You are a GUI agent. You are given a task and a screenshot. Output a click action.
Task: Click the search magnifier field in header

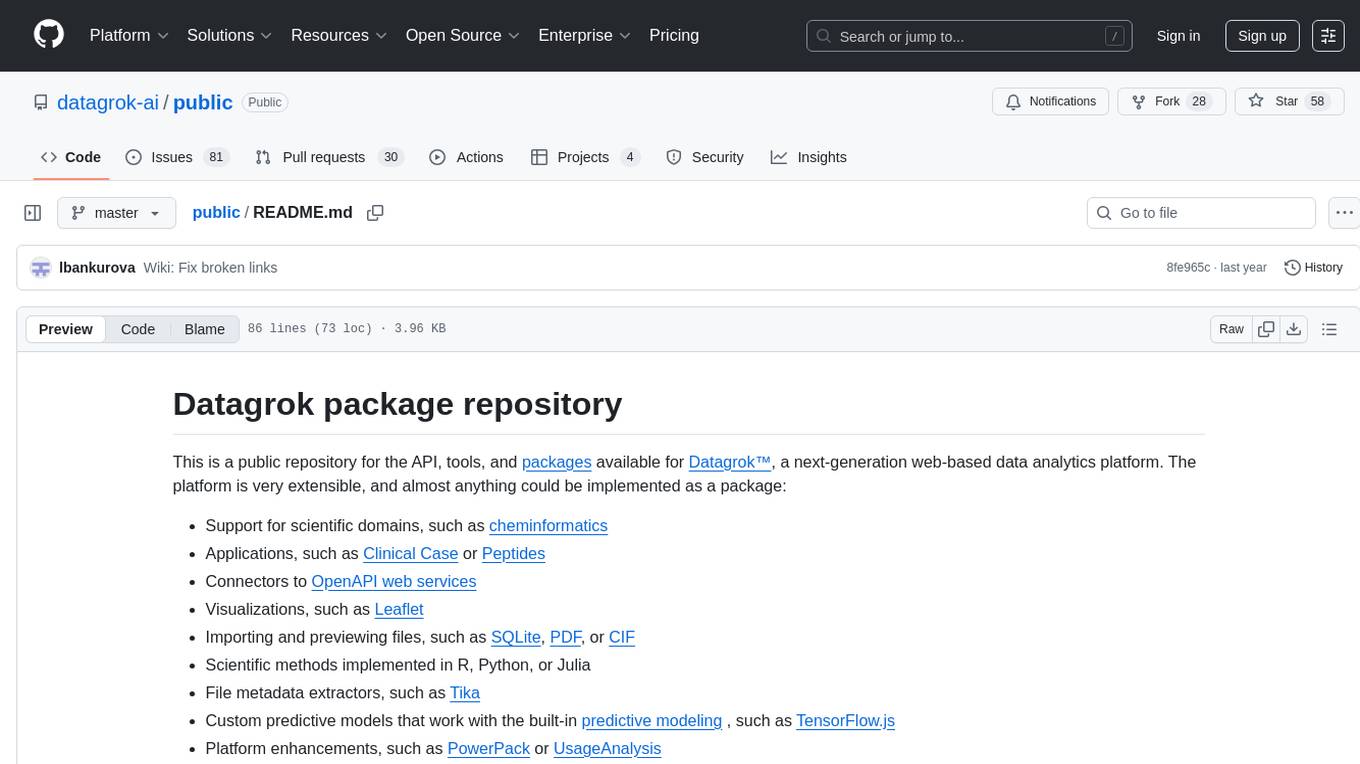click(970, 36)
